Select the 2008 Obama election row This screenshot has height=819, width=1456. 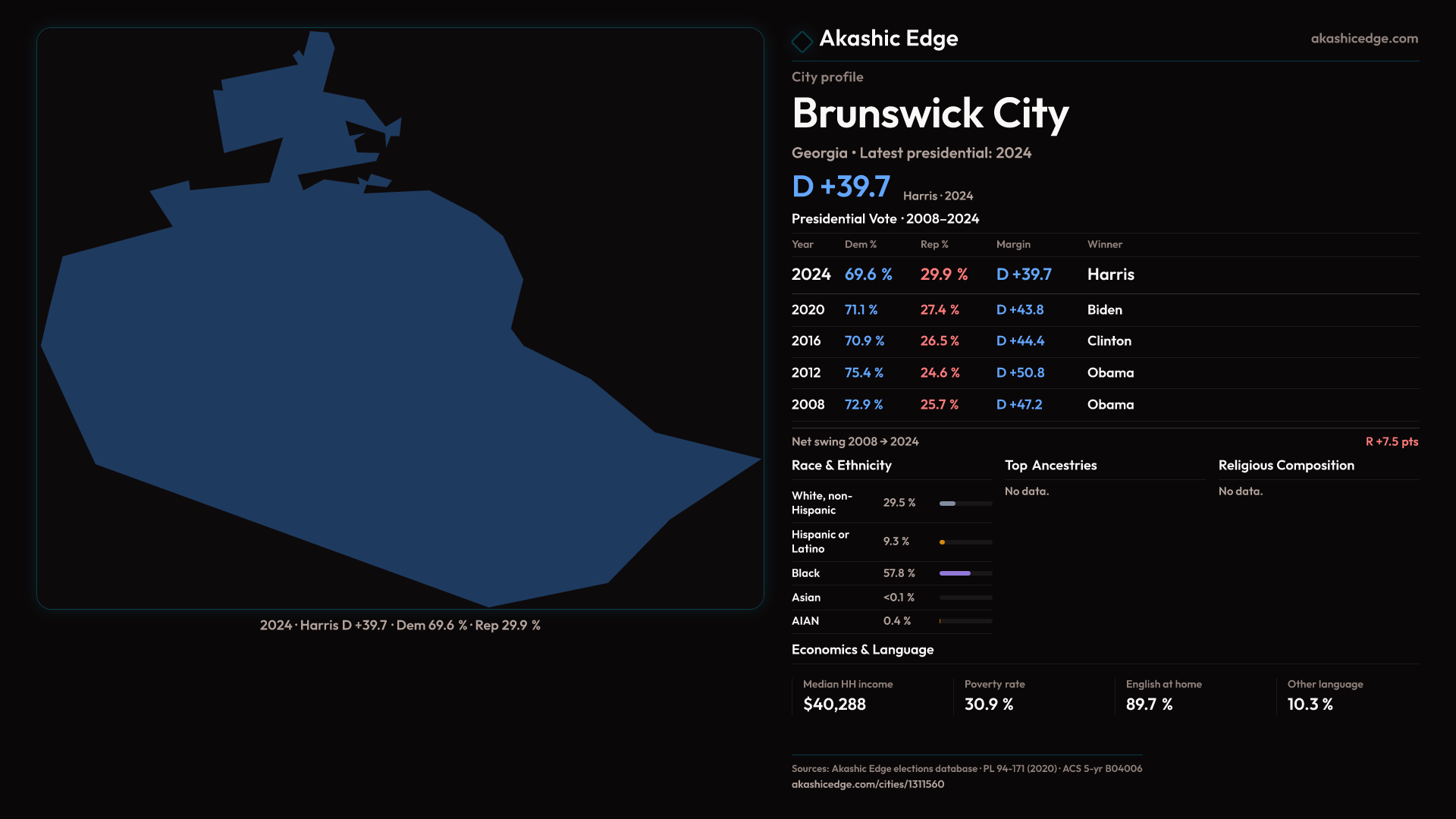coord(1104,405)
